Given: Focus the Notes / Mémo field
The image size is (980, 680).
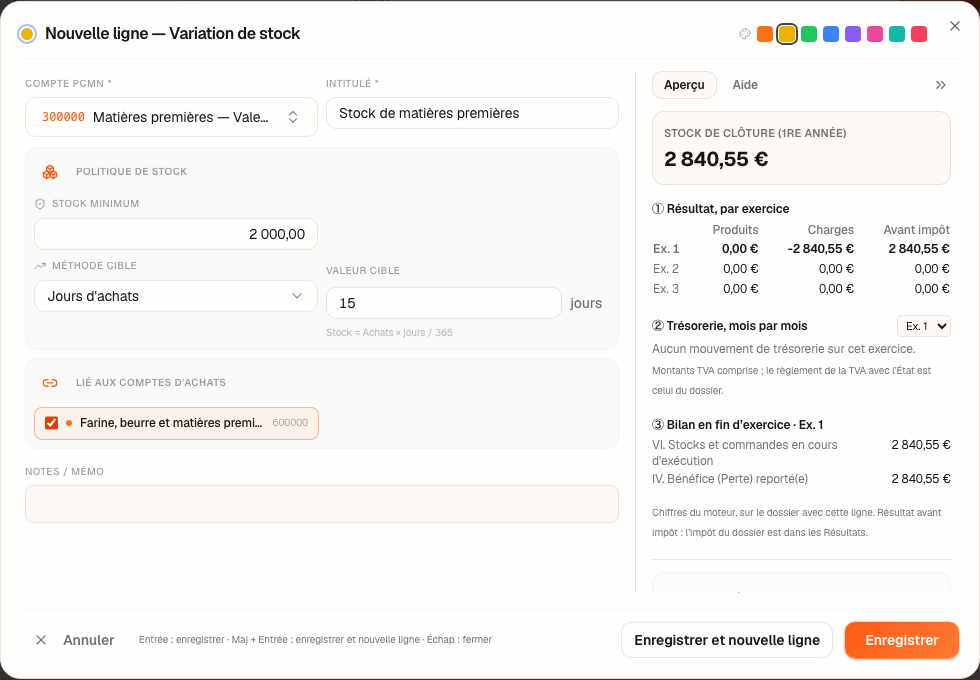Looking at the screenshot, I should (x=322, y=504).
